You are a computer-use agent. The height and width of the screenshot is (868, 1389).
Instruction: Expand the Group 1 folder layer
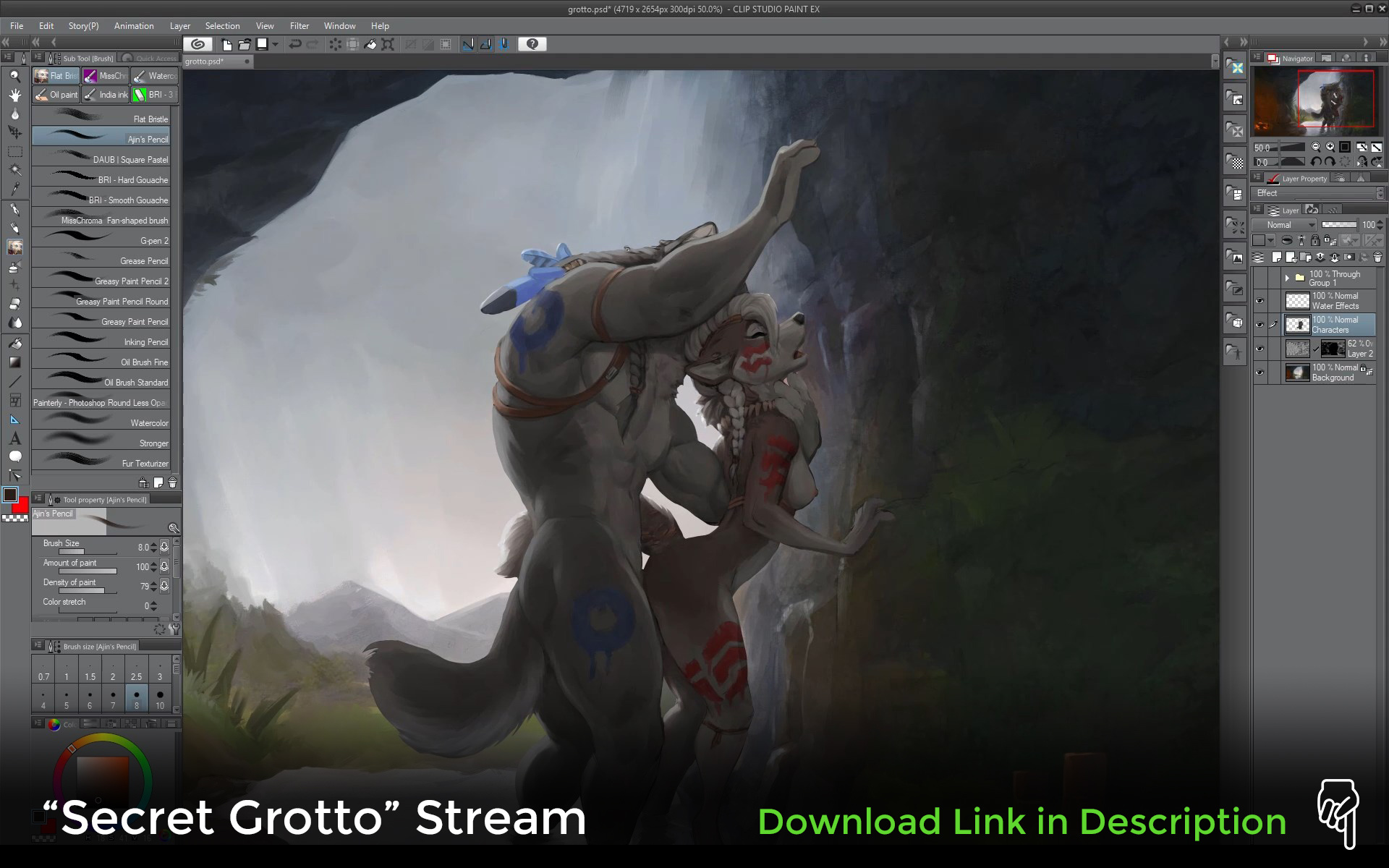point(1287,278)
